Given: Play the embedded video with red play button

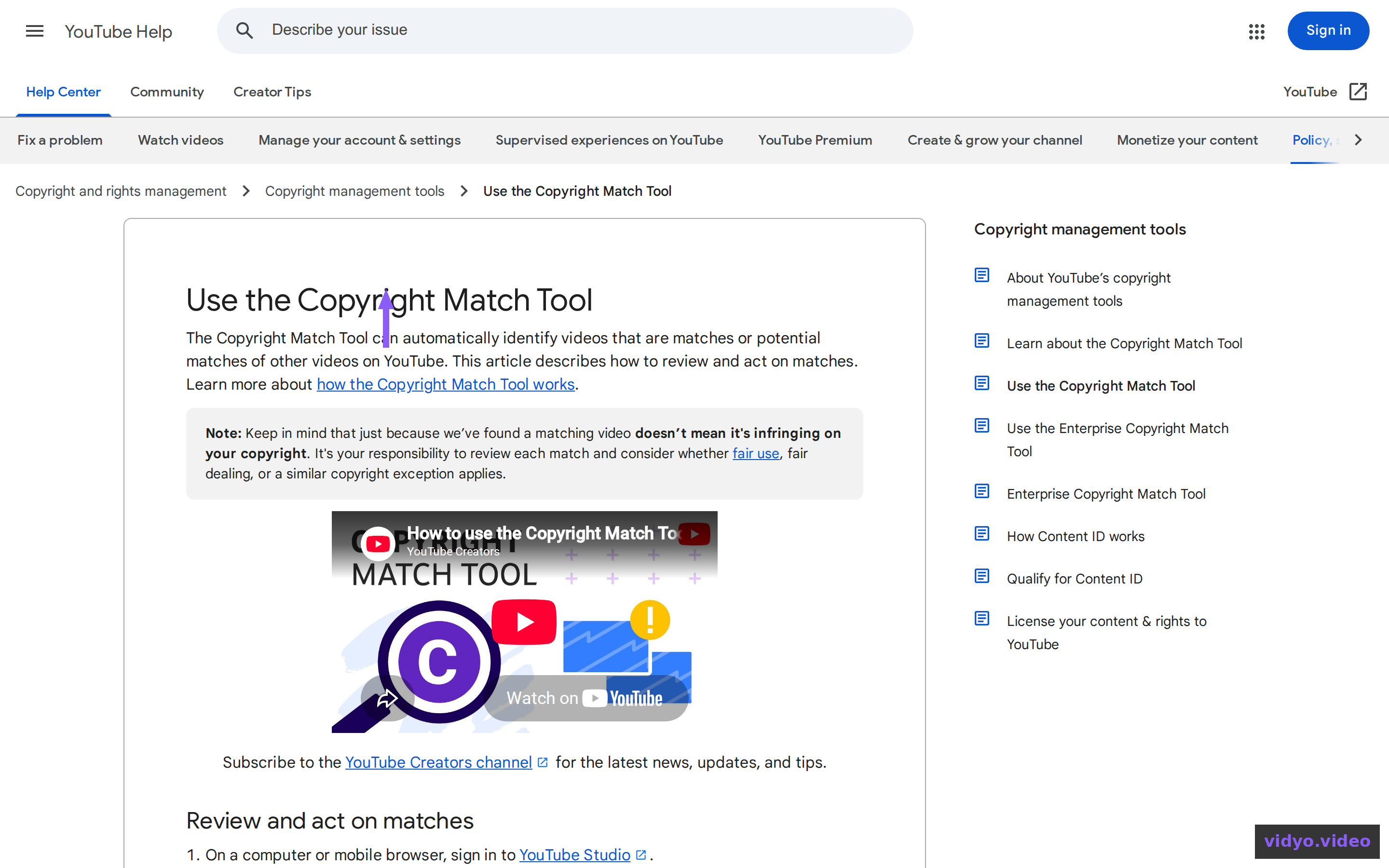Looking at the screenshot, I should pyautogui.click(x=523, y=622).
